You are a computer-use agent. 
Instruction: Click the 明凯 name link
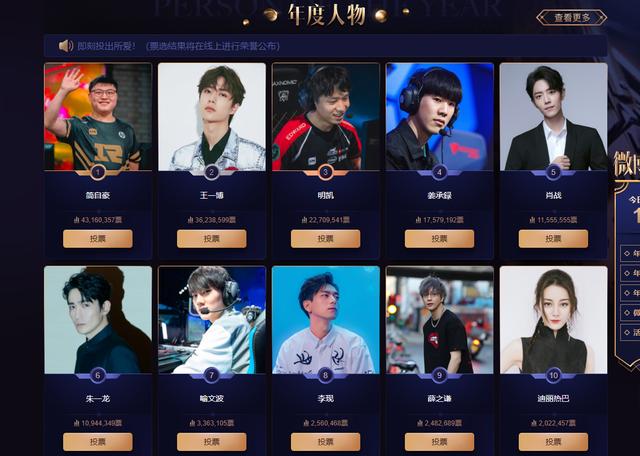(325, 195)
